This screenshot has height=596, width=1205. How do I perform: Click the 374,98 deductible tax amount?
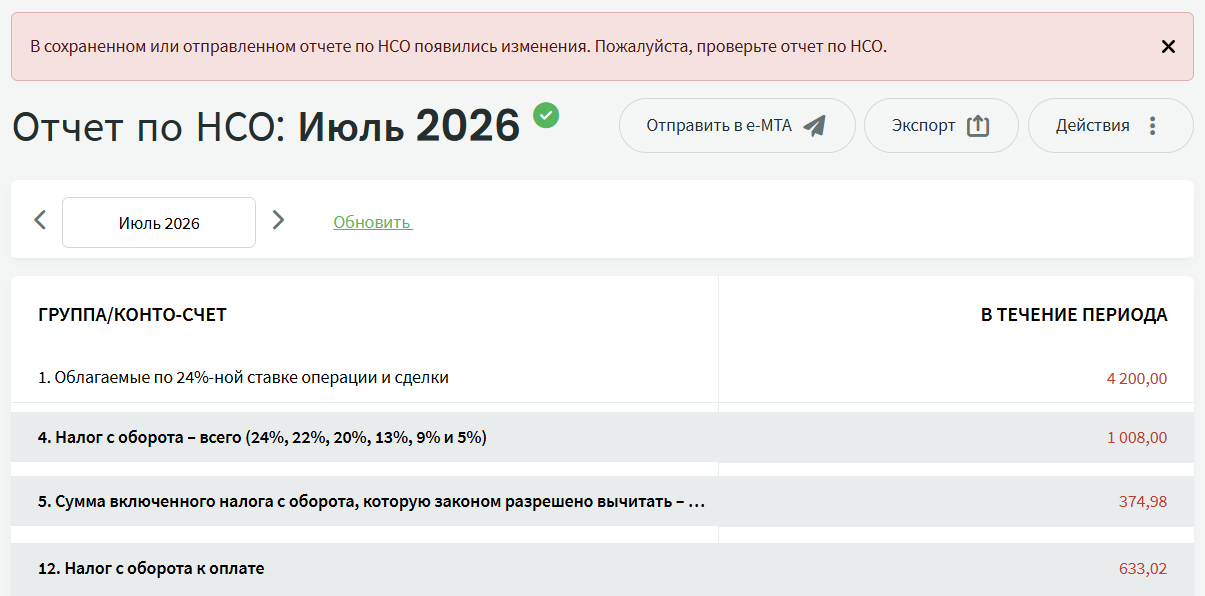1143,502
